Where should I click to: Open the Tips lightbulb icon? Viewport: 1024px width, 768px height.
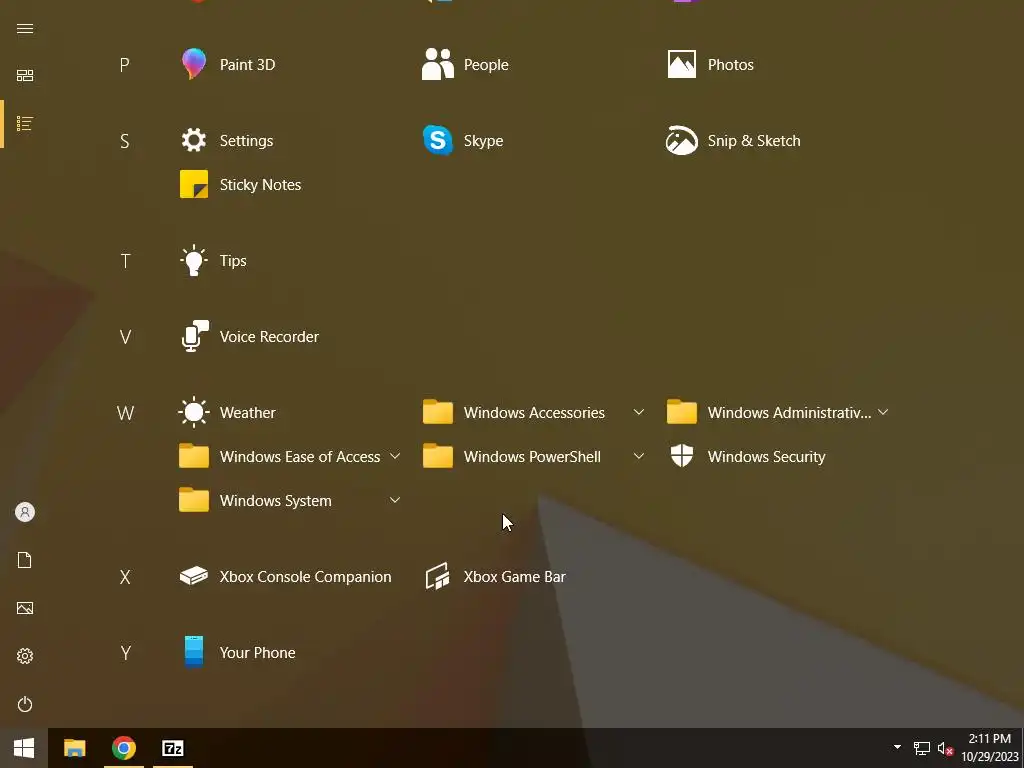[194, 261]
